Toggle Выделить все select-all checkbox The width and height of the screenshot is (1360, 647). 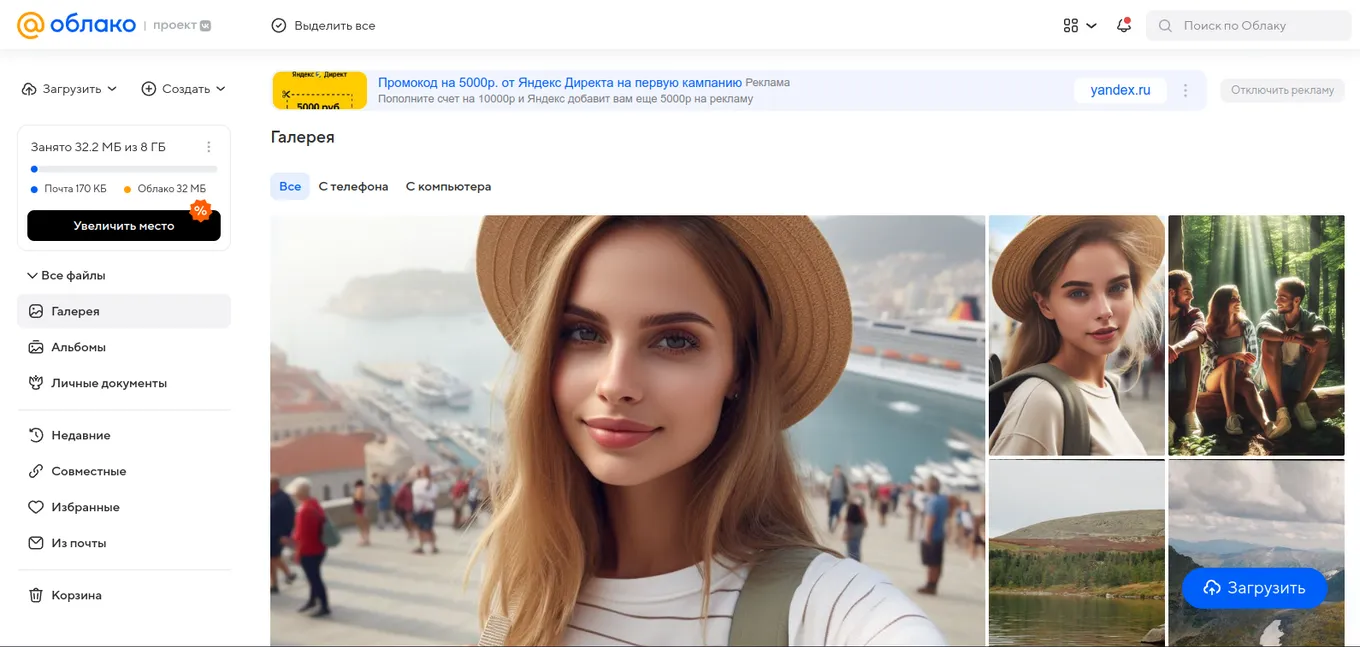click(x=279, y=25)
